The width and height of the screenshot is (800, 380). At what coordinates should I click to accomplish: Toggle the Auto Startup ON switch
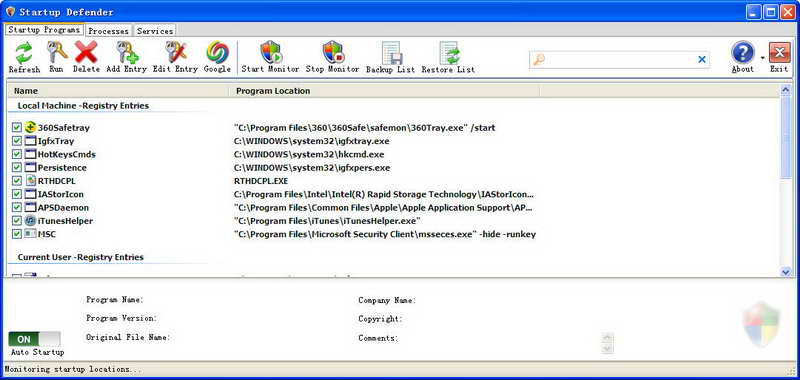[x=34, y=339]
